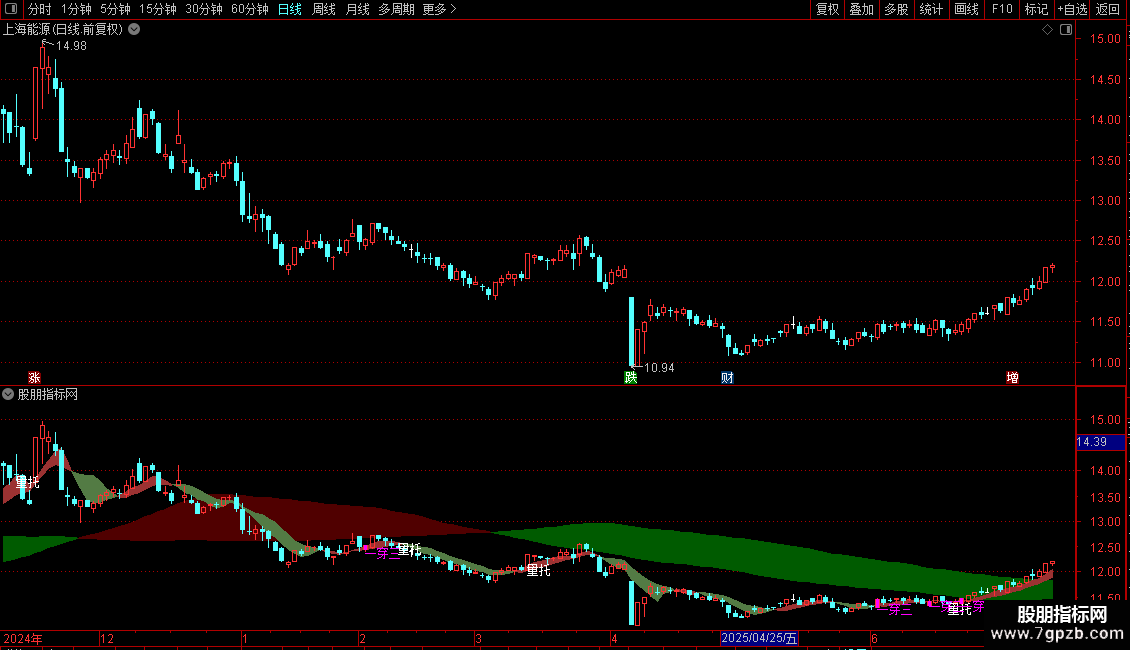Expand the 股朋指标网 indicator dropdown
The width and height of the screenshot is (1130, 650).
pyautogui.click(x=8, y=394)
